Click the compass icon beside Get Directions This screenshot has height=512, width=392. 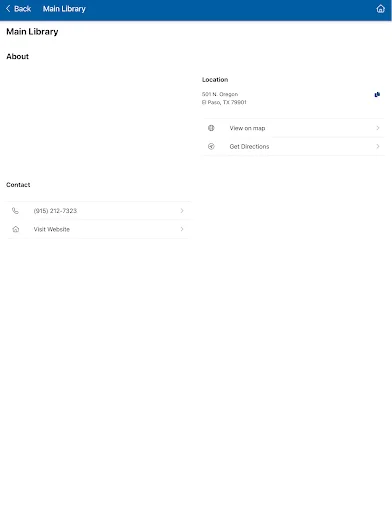(x=211, y=146)
